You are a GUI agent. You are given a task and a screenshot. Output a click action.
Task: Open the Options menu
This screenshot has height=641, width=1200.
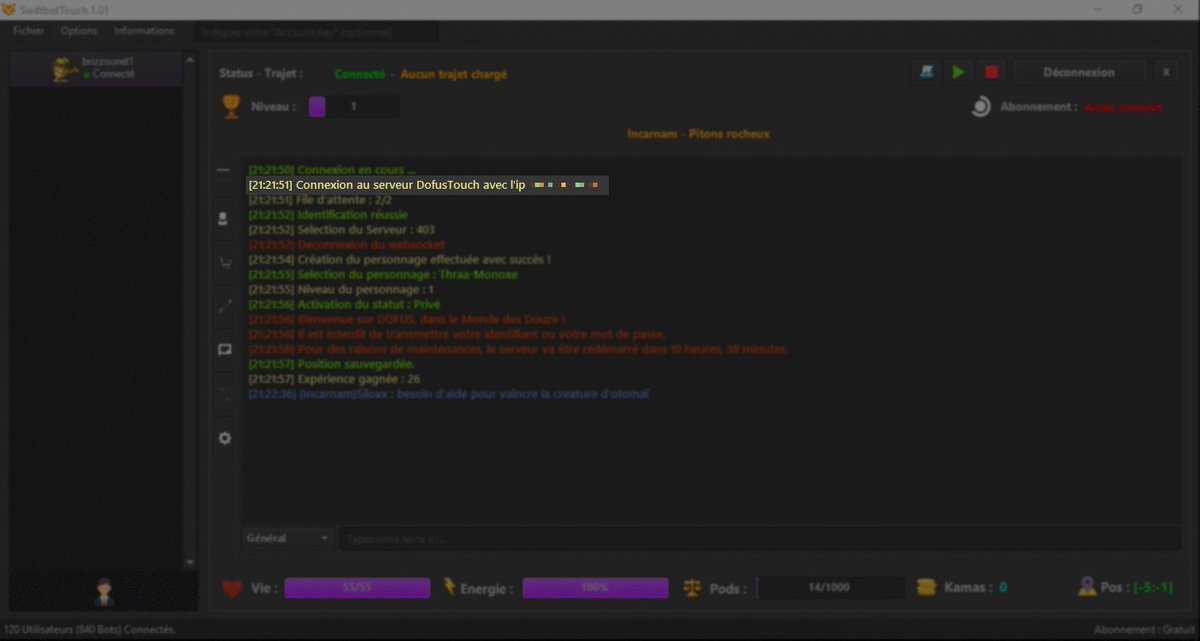click(x=79, y=31)
